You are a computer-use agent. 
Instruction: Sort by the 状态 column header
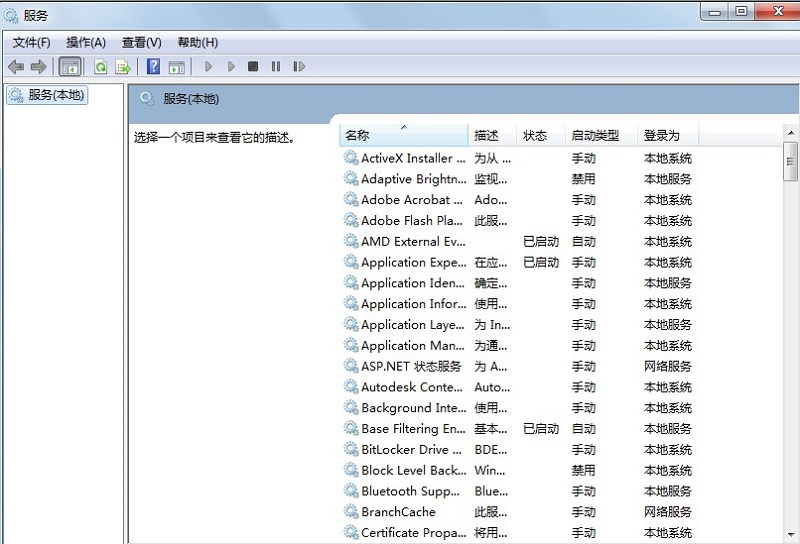point(541,135)
